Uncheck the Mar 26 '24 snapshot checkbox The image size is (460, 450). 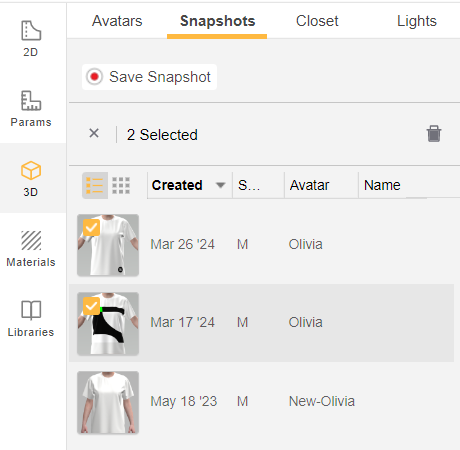pyautogui.click(x=91, y=228)
